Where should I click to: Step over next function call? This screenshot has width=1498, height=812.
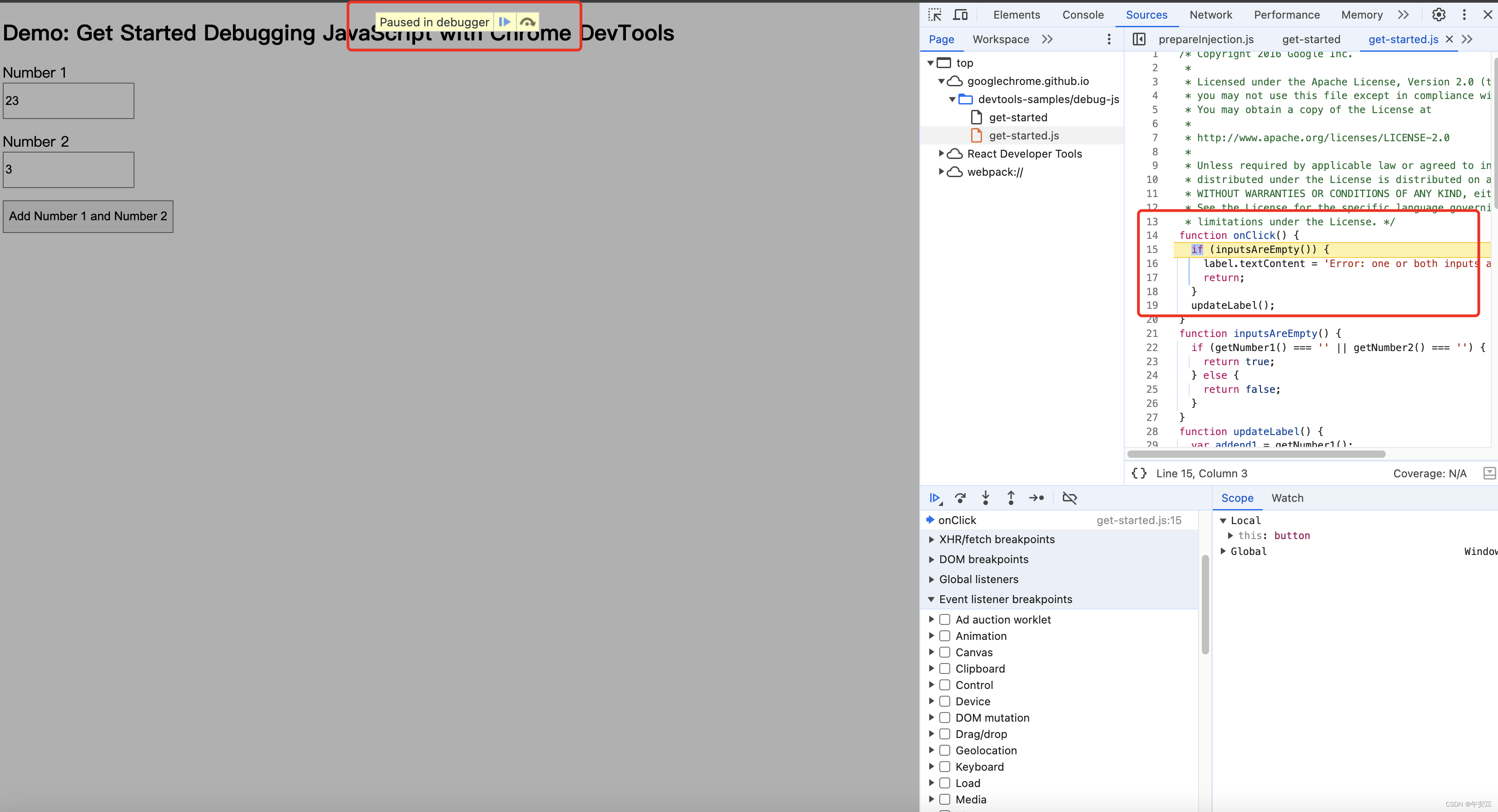tap(961, 498)
